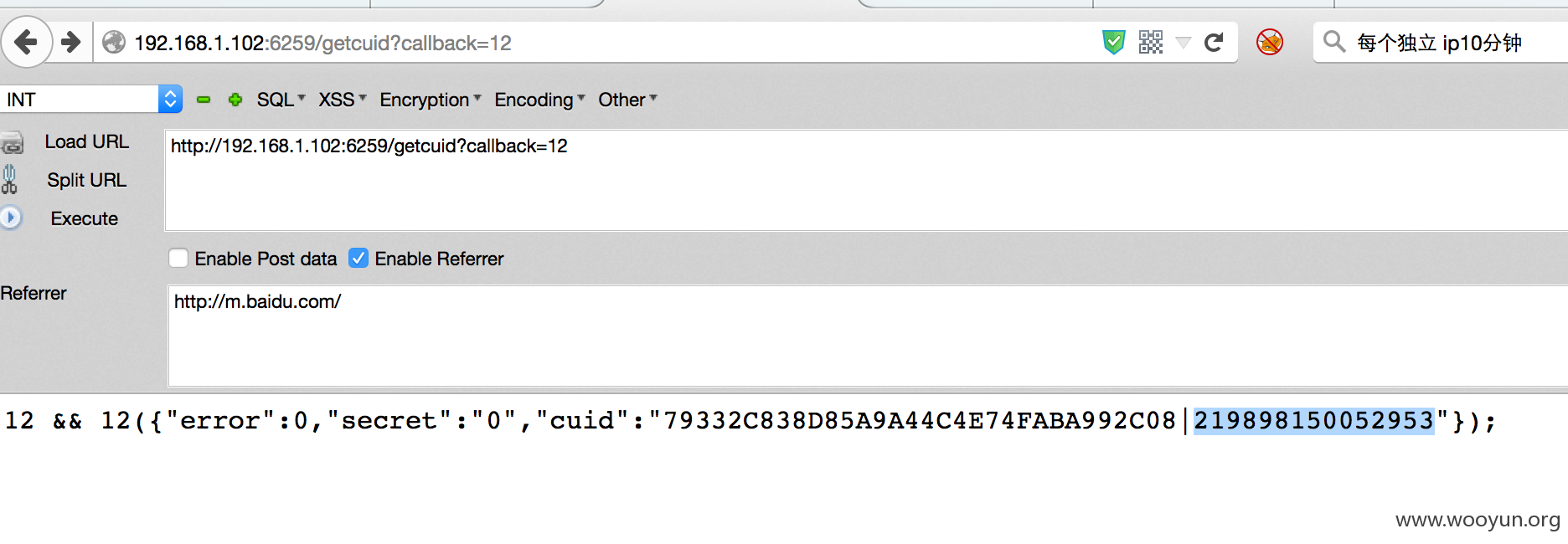Click the browser forward arrow button
Viewport: 1568px width, 544px height.
(x=72, y=42)
